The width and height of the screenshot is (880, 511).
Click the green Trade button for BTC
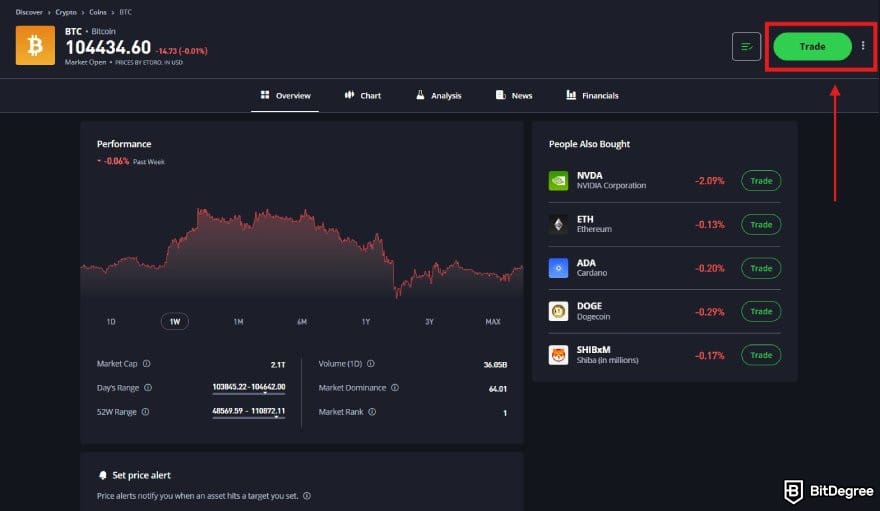(812, 46)
